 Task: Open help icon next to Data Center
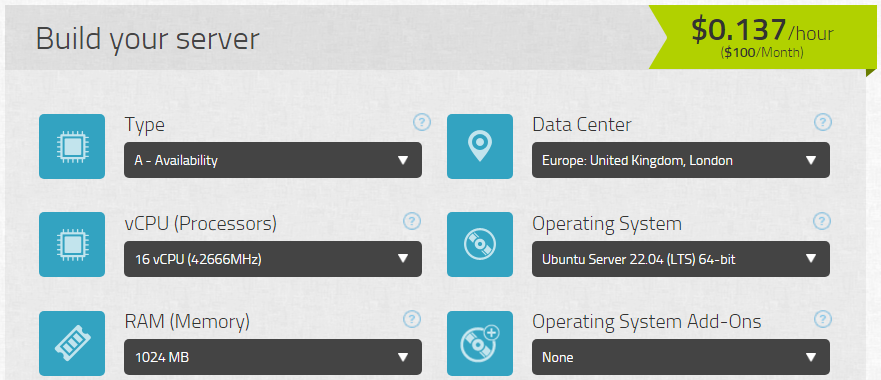tap(823, 122)
